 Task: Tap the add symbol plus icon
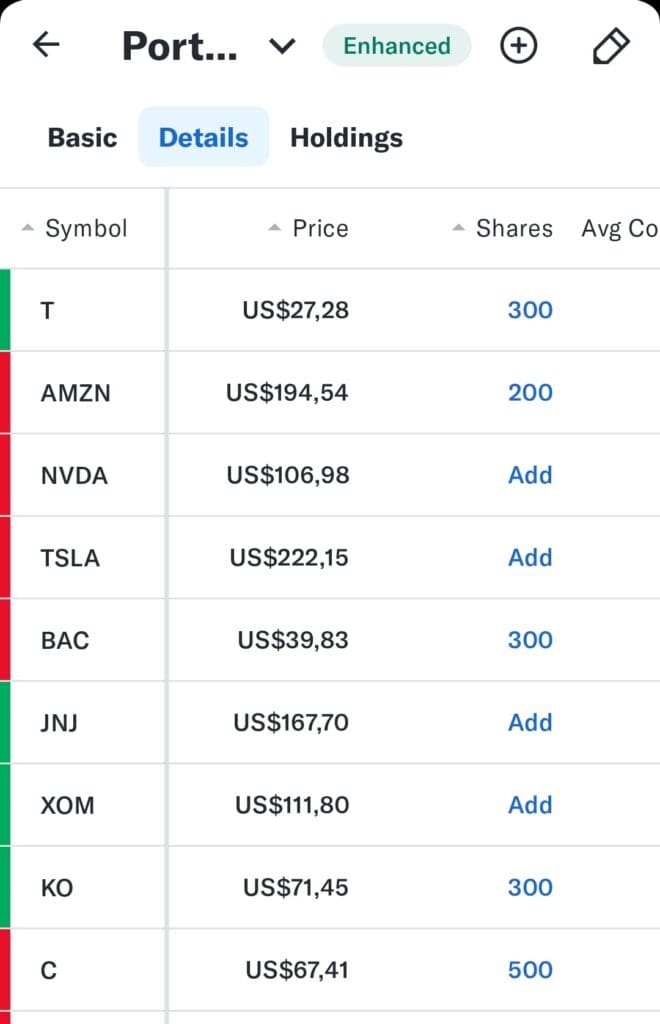(x=518, y=46)
